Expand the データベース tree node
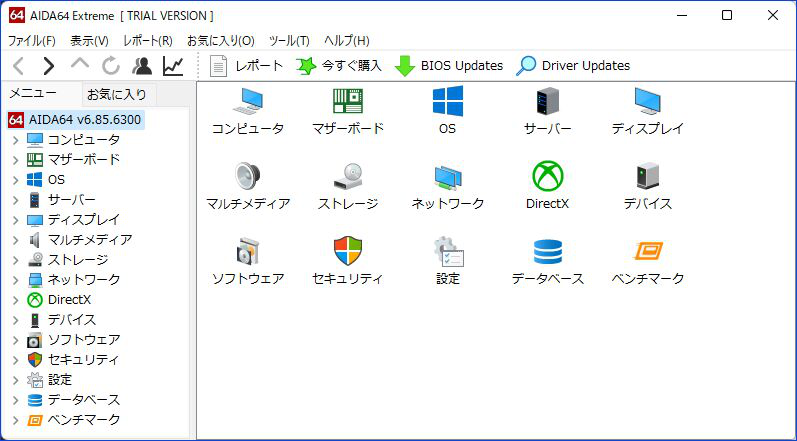The height and width of the screenshot is (441, 797). coord(16,400)
